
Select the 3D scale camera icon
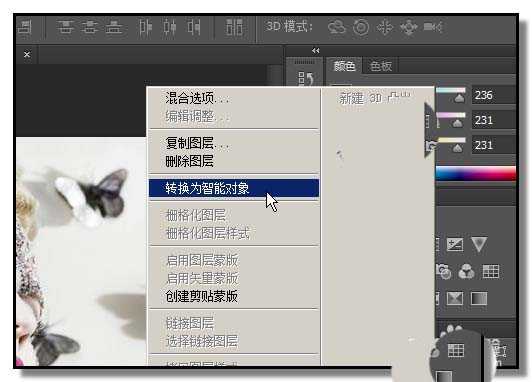pyautogui.click(x=433, y=26)
